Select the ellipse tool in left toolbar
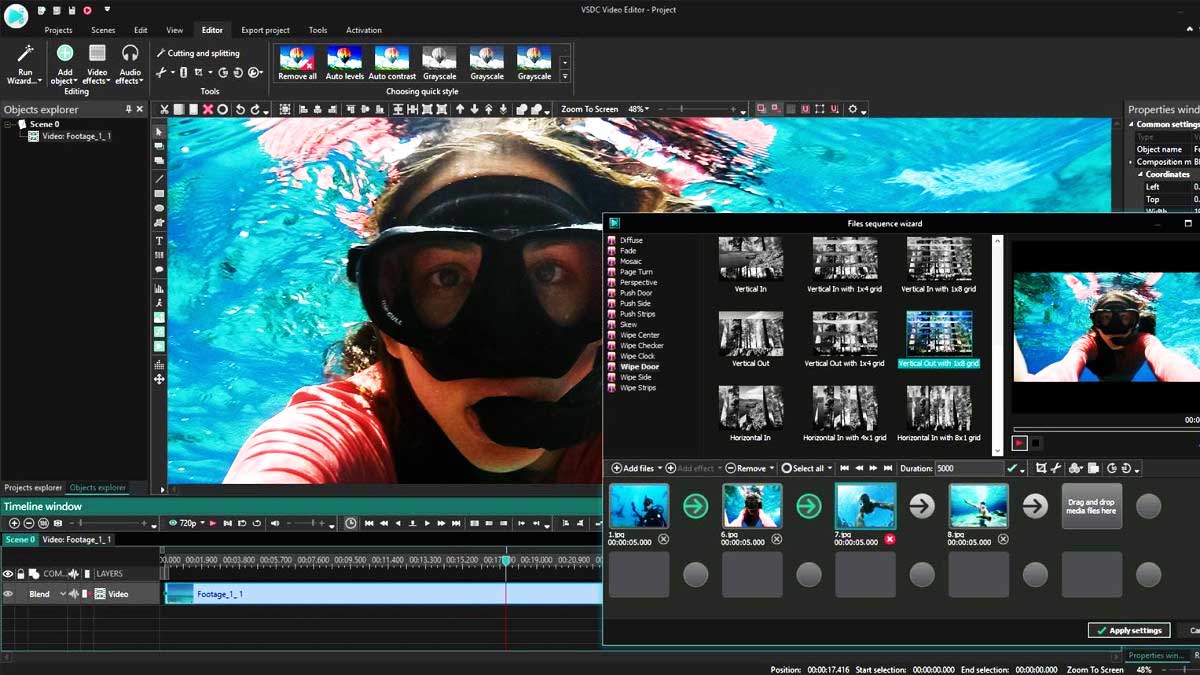The height and width of the screenshot is (675, 1200). (x=159, y=208)
